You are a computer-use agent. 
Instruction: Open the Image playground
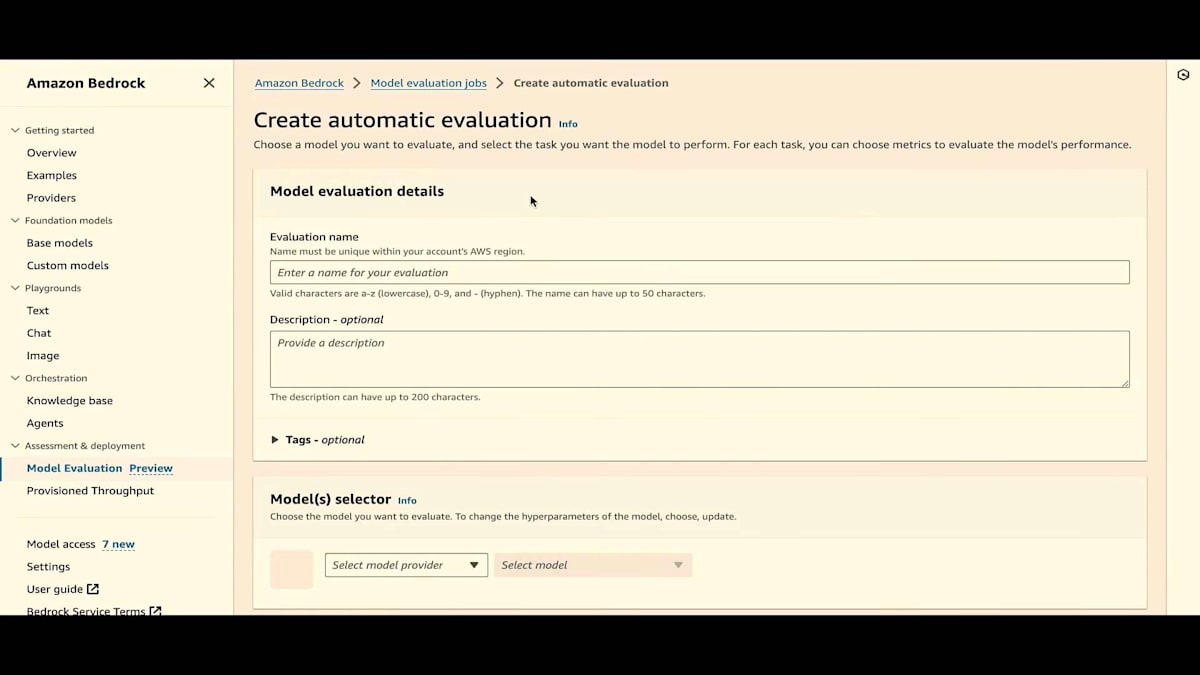click(x=43, y=355)
